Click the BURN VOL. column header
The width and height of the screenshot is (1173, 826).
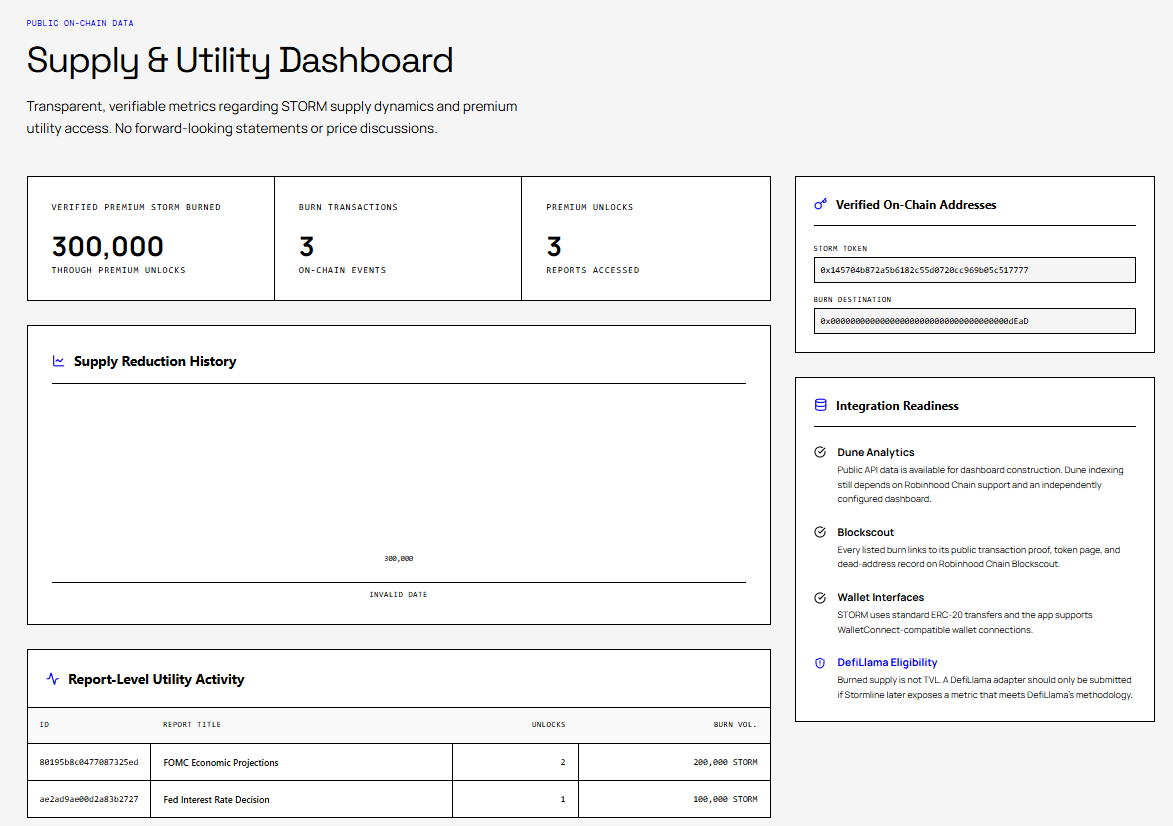coord(735,725)
